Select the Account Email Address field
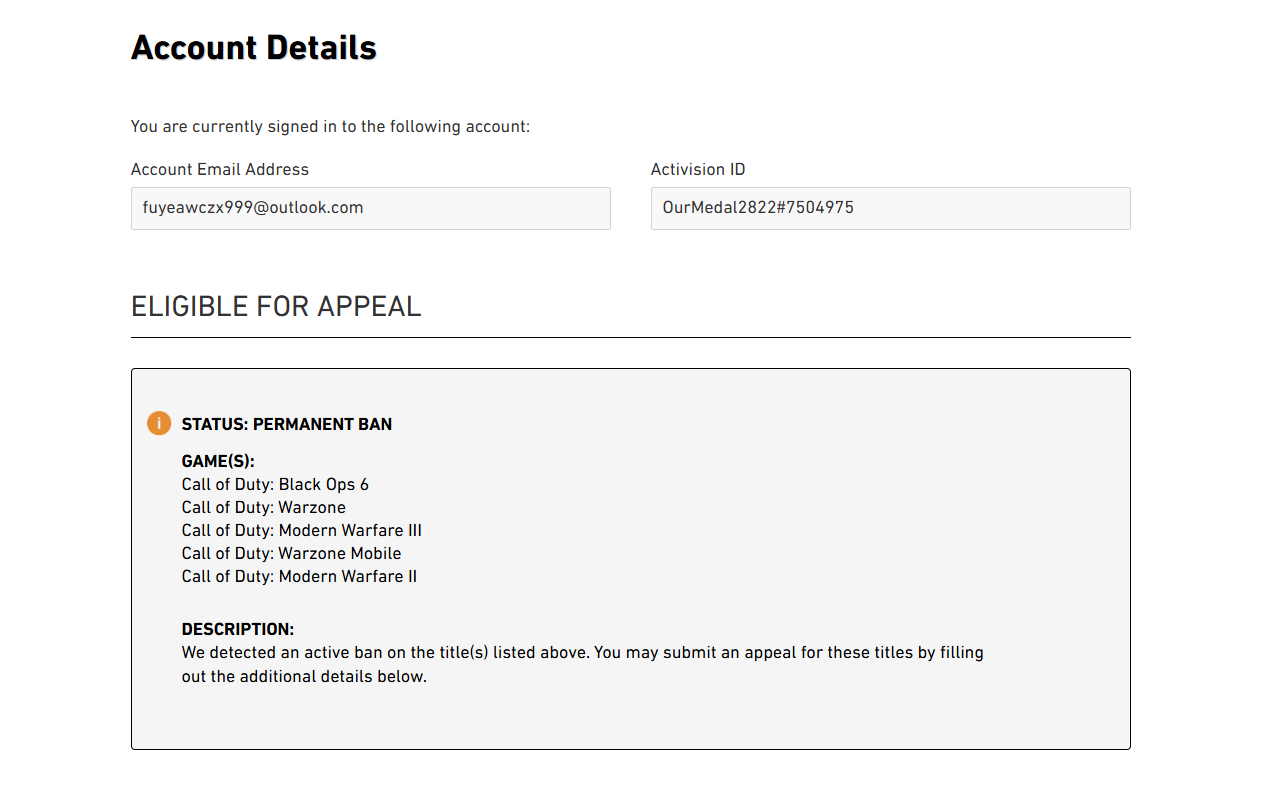Screen dimensions: 1287x798 (x=371, y=208)
